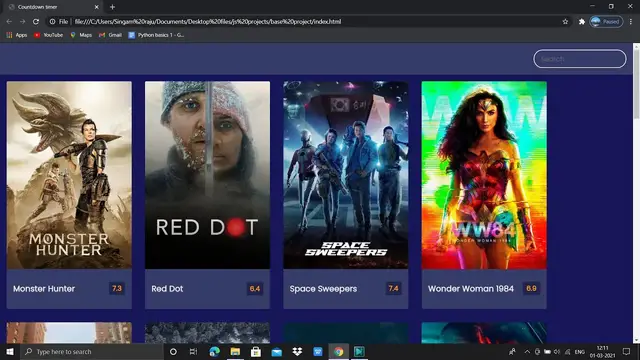Open File Explorer from taskbar

click(235, 351)
